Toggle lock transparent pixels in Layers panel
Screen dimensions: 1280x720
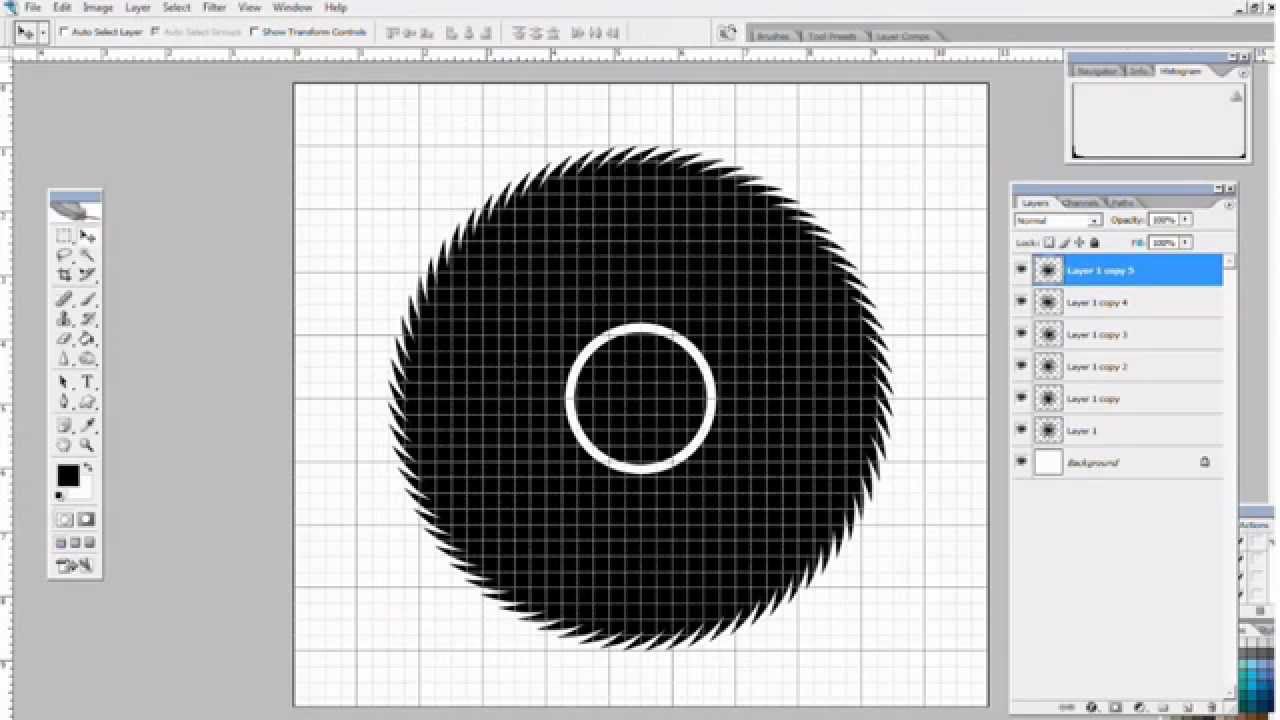1049,242
